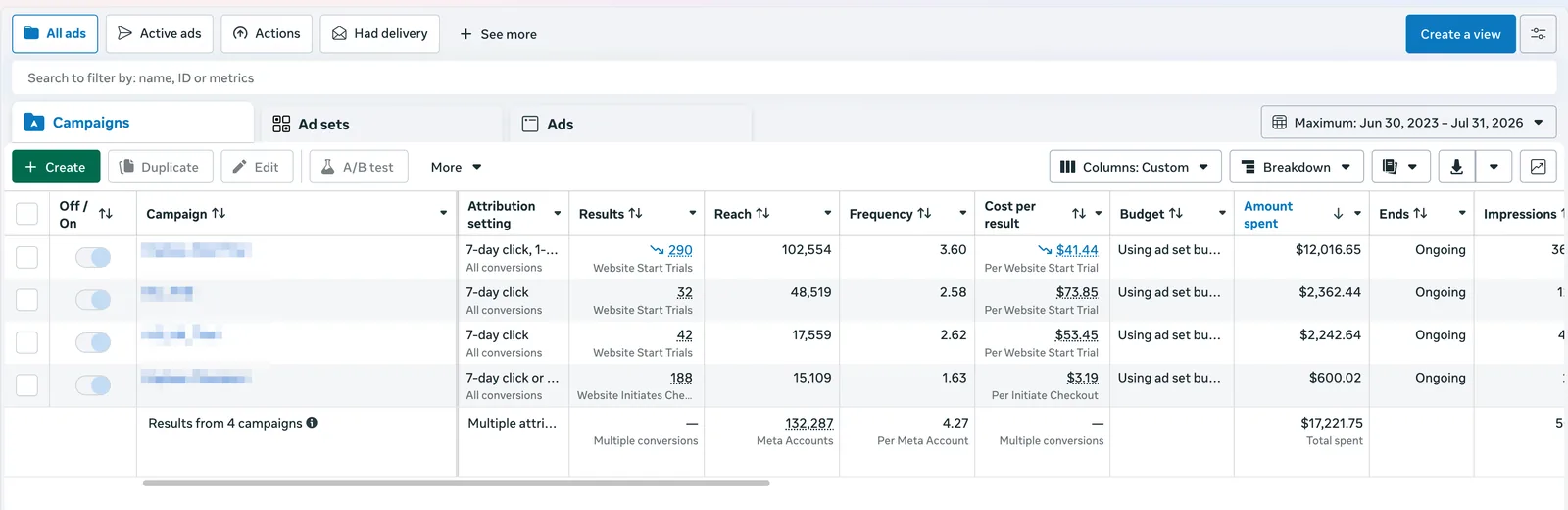
Task: Toggle off the $2,362.44 campaign
Action: click(x=93, y=299)
